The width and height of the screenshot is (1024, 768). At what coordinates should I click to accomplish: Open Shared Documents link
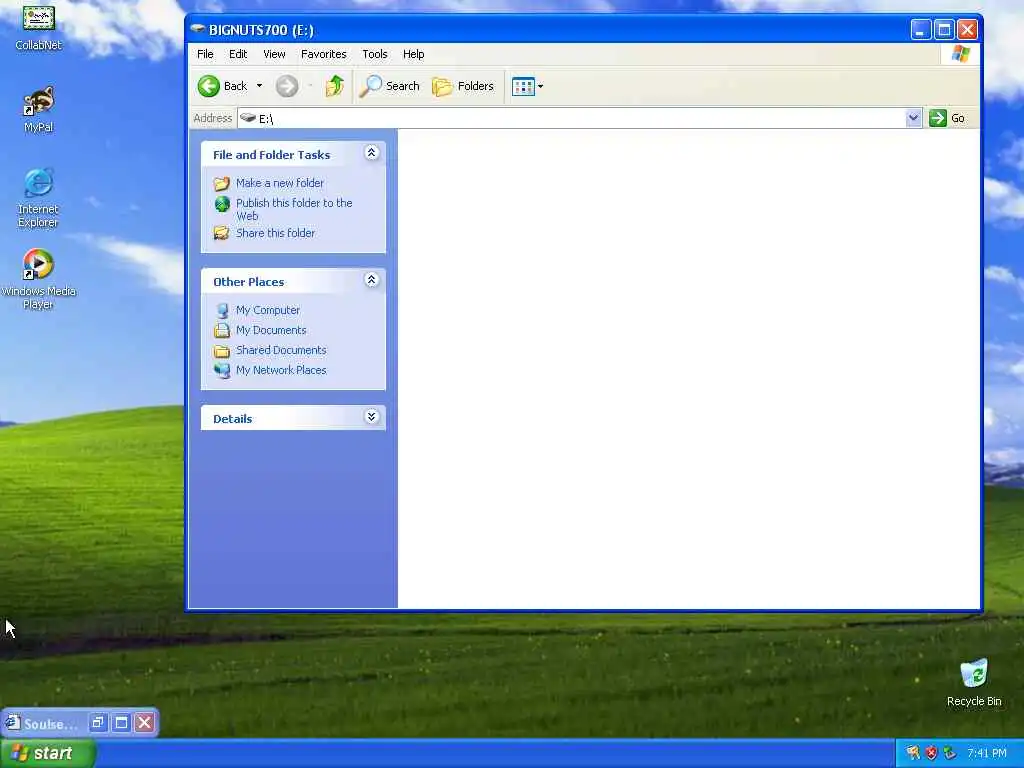coord(281,350)
